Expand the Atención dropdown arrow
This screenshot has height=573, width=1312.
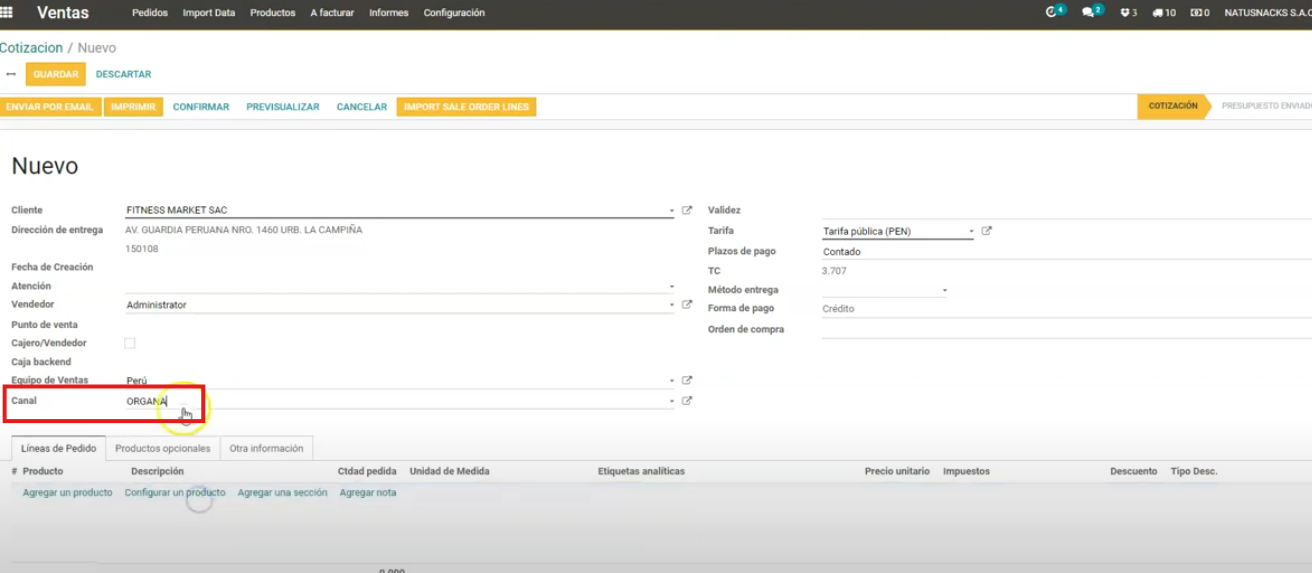tap(671, 287)
